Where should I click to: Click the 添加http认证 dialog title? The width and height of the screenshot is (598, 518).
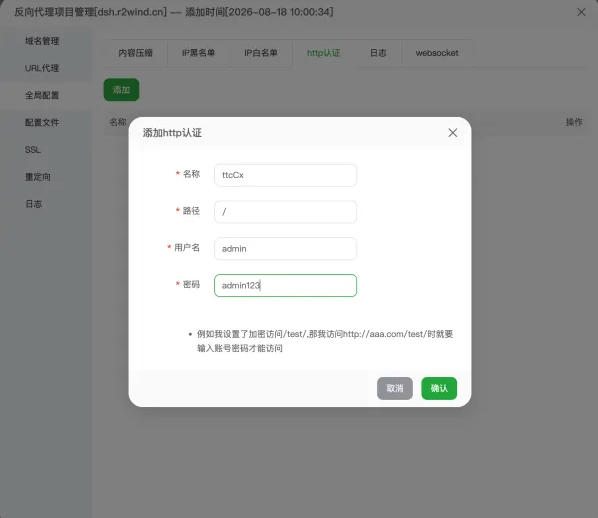[172, 133]
